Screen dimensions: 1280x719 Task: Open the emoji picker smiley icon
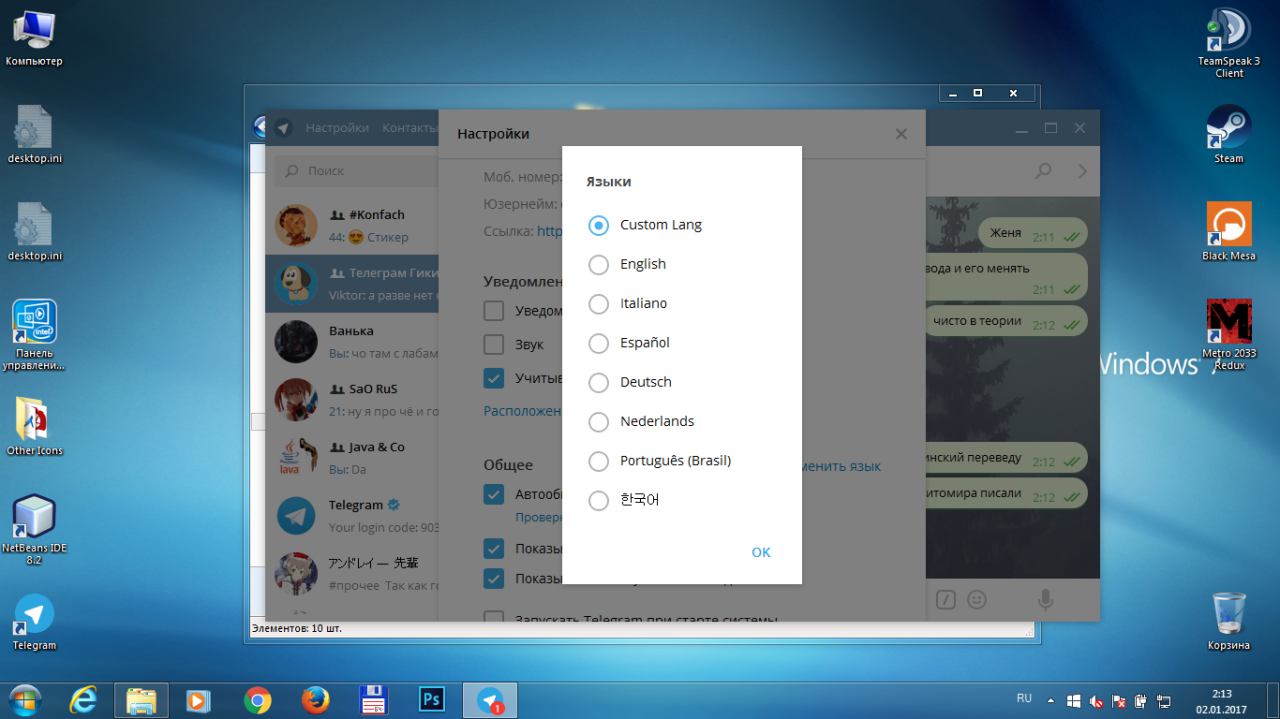coord(977,599)
